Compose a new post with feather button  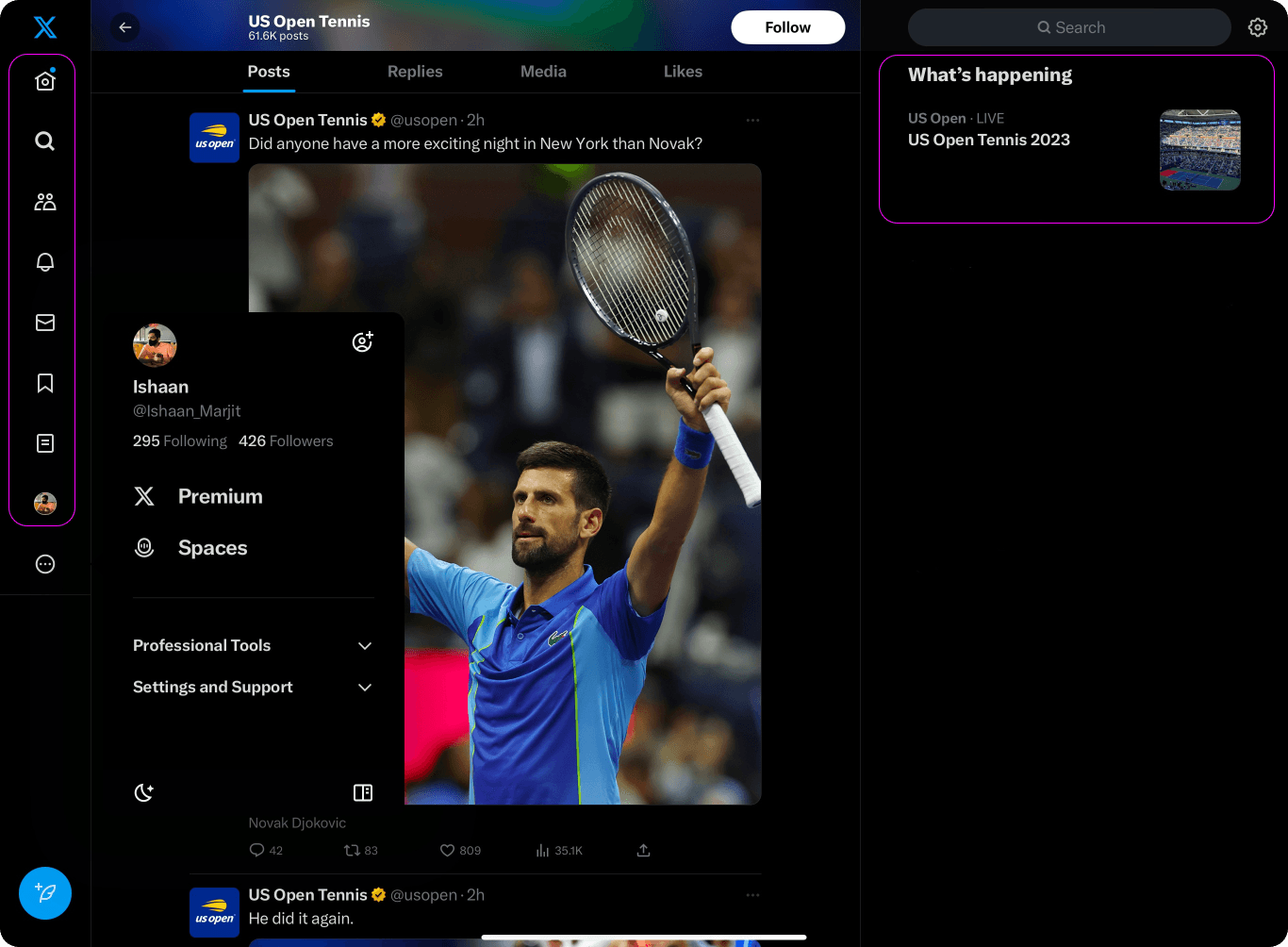click(45, 893)
